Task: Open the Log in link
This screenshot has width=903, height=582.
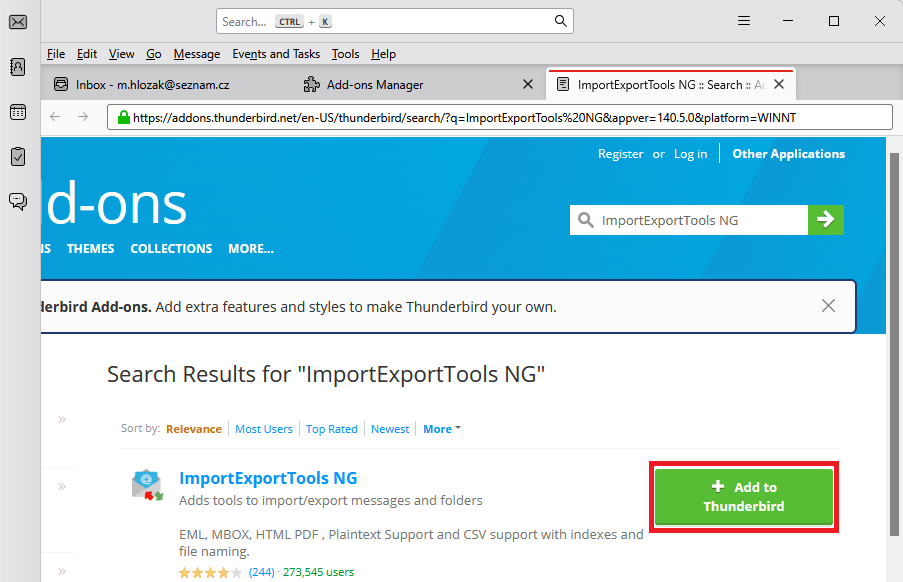Action: click(x=690, y=154)
